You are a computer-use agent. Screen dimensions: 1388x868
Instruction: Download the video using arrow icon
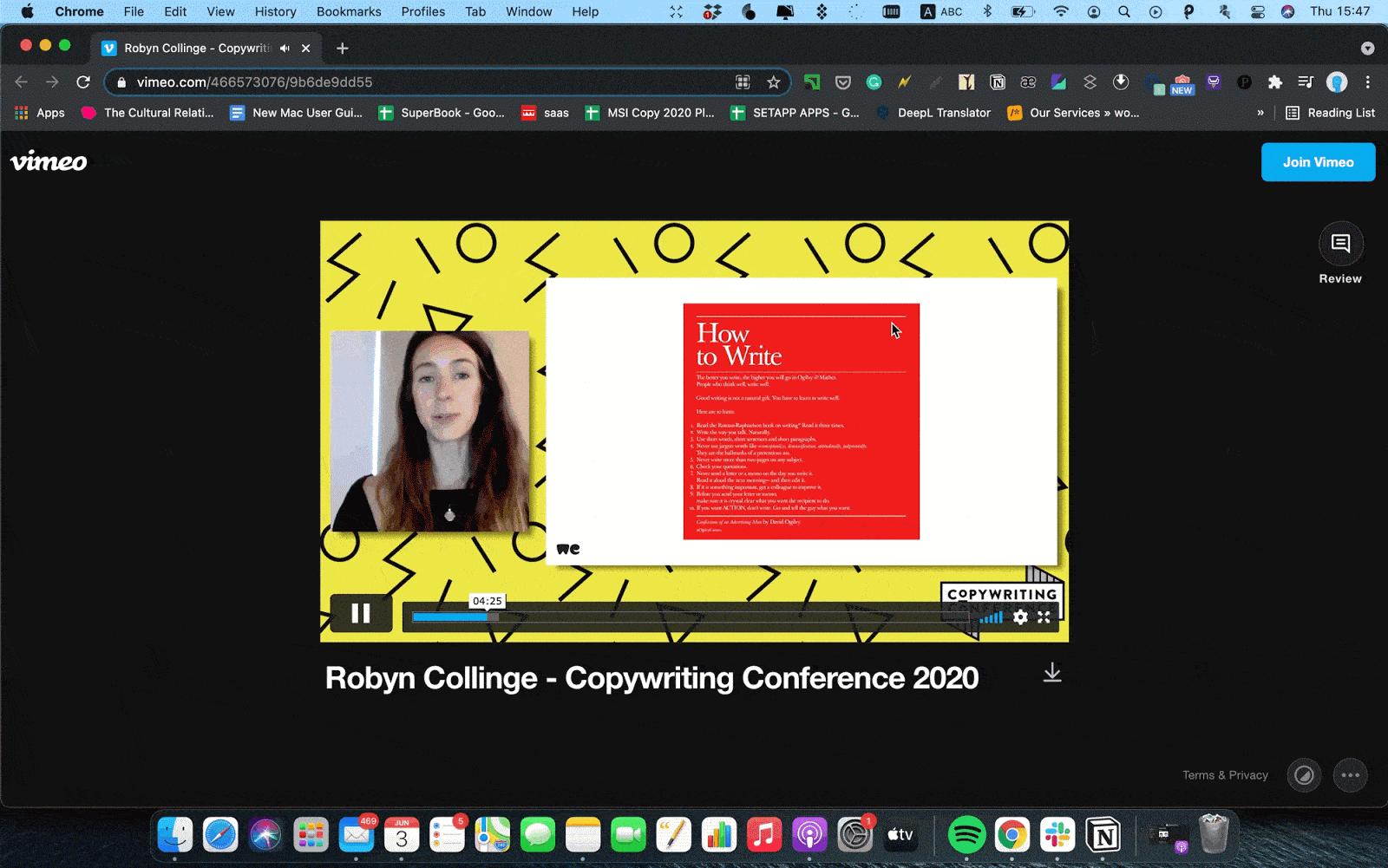(x=1051, y=673)
